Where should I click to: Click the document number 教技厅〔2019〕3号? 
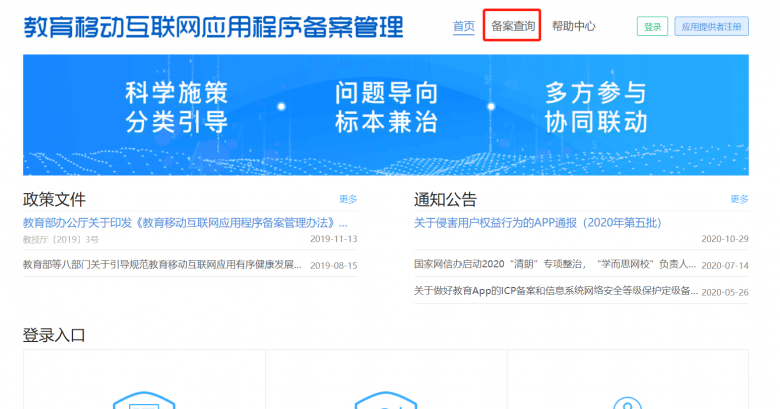(61, 239)
